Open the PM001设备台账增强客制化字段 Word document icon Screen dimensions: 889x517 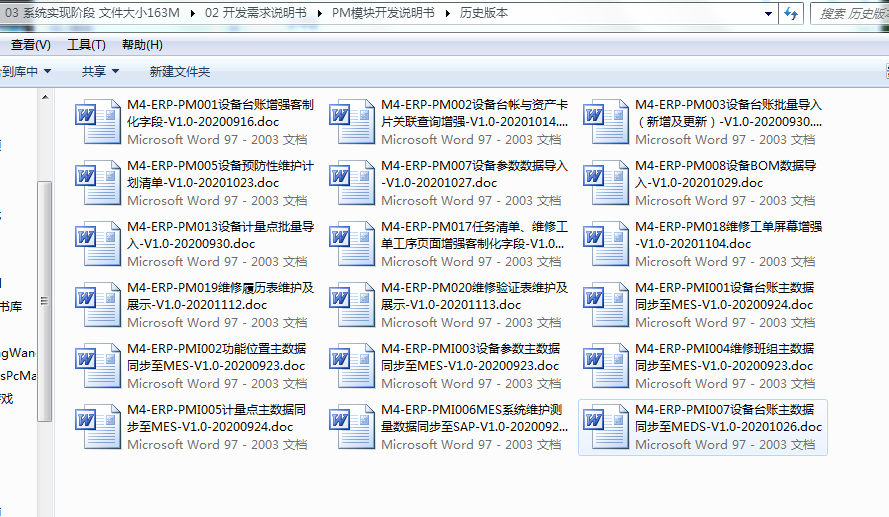(98, 122)
